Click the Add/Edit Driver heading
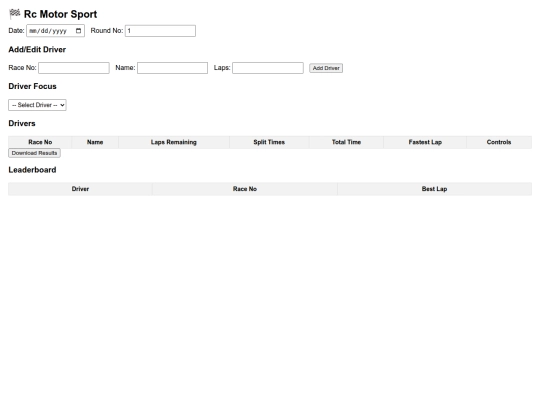This screenshot has height=405, width=540. (37, 50)
